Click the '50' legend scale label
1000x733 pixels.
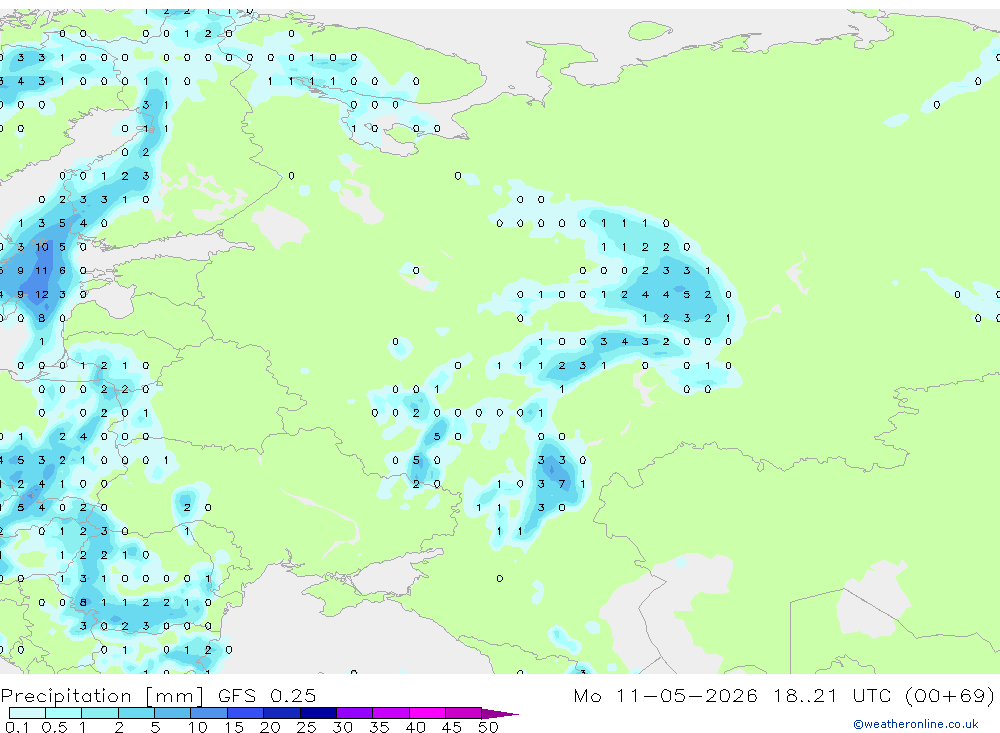coord(489,727)
